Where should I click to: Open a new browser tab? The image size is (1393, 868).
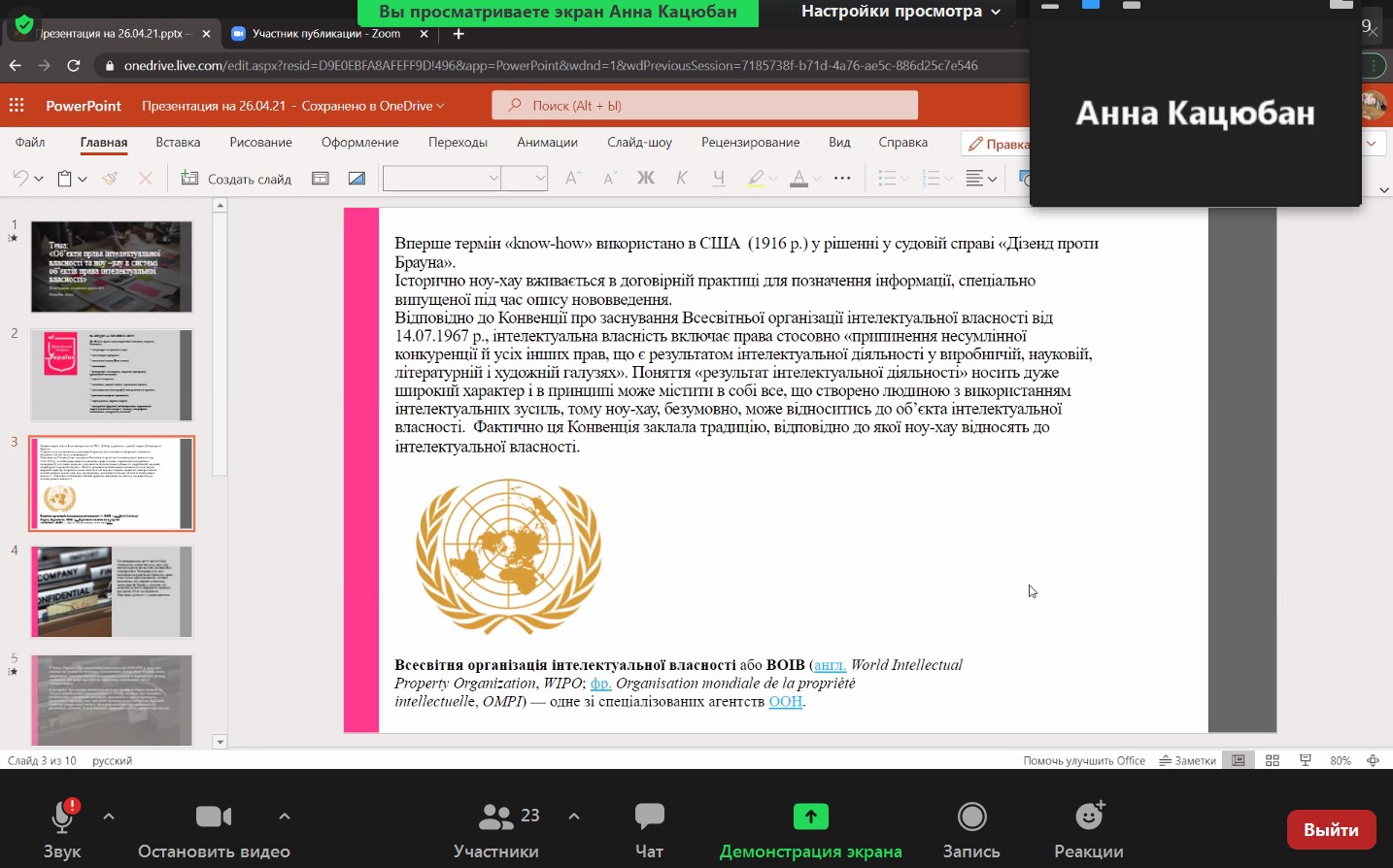pos(459,33)
